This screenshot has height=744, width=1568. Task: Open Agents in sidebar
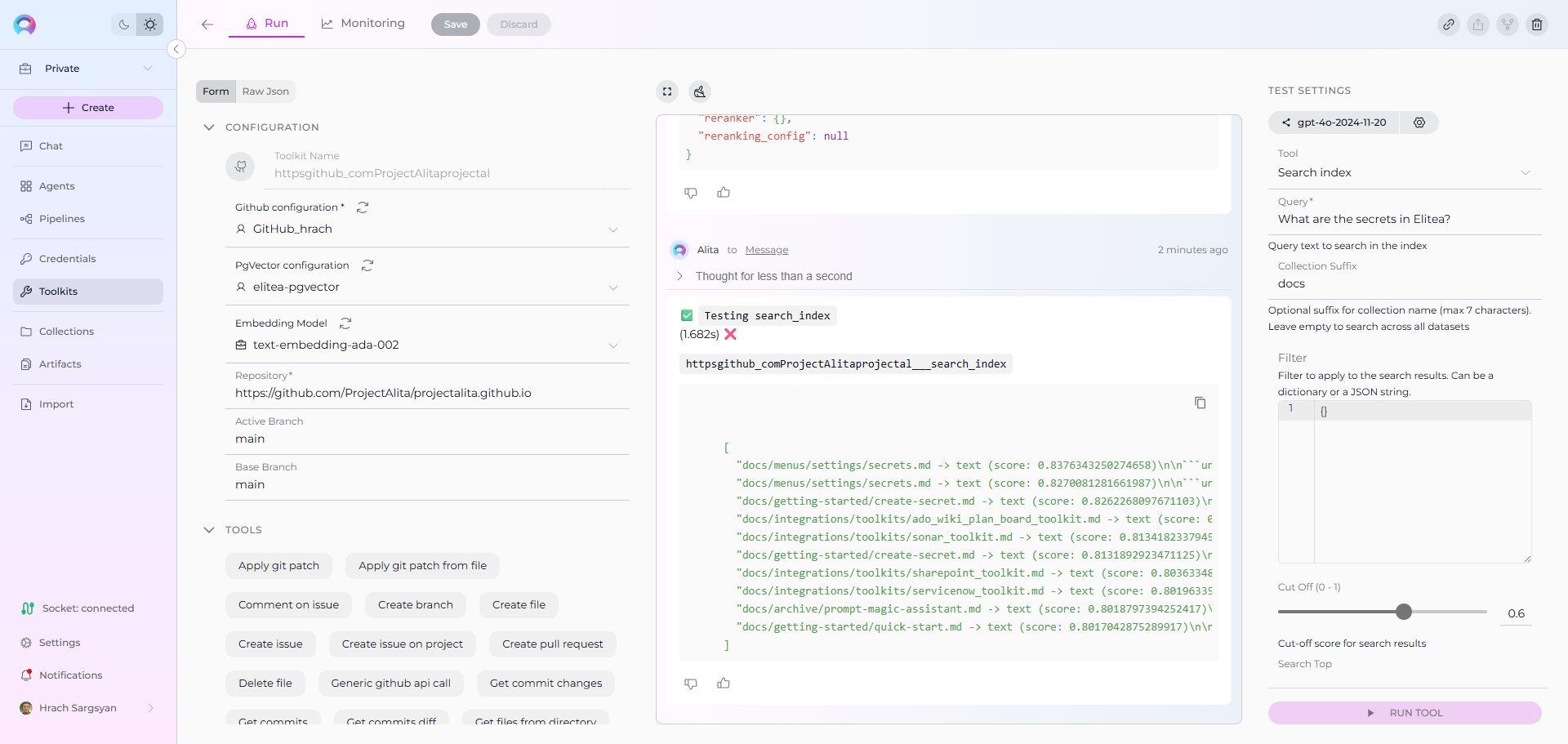pyautogui.click(x=88, y=186)
